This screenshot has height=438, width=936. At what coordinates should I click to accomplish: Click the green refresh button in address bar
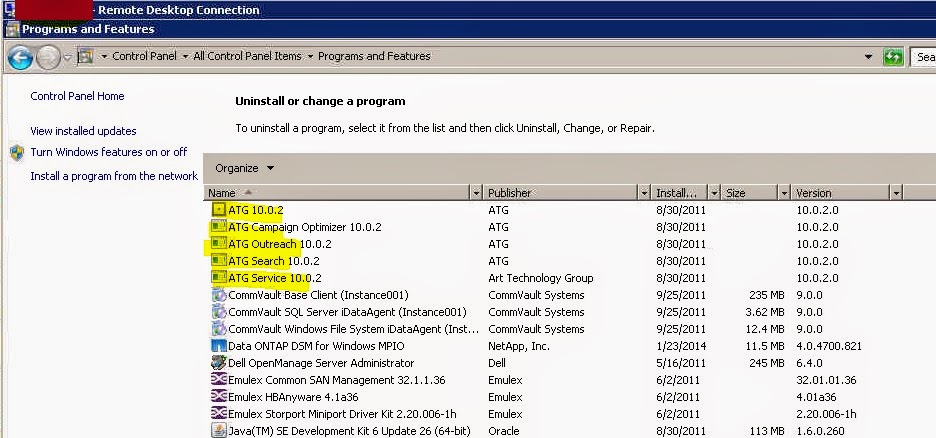(x=893, y=57)
